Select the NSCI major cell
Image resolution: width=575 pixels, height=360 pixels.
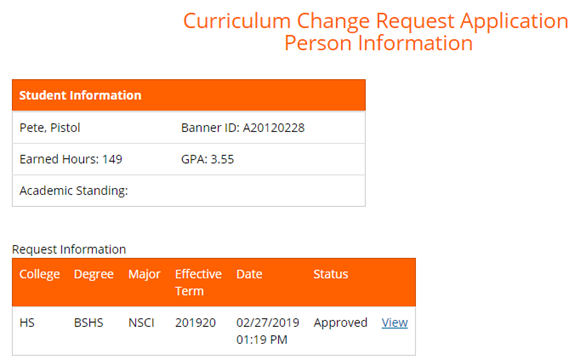click(x=142, y=323)
